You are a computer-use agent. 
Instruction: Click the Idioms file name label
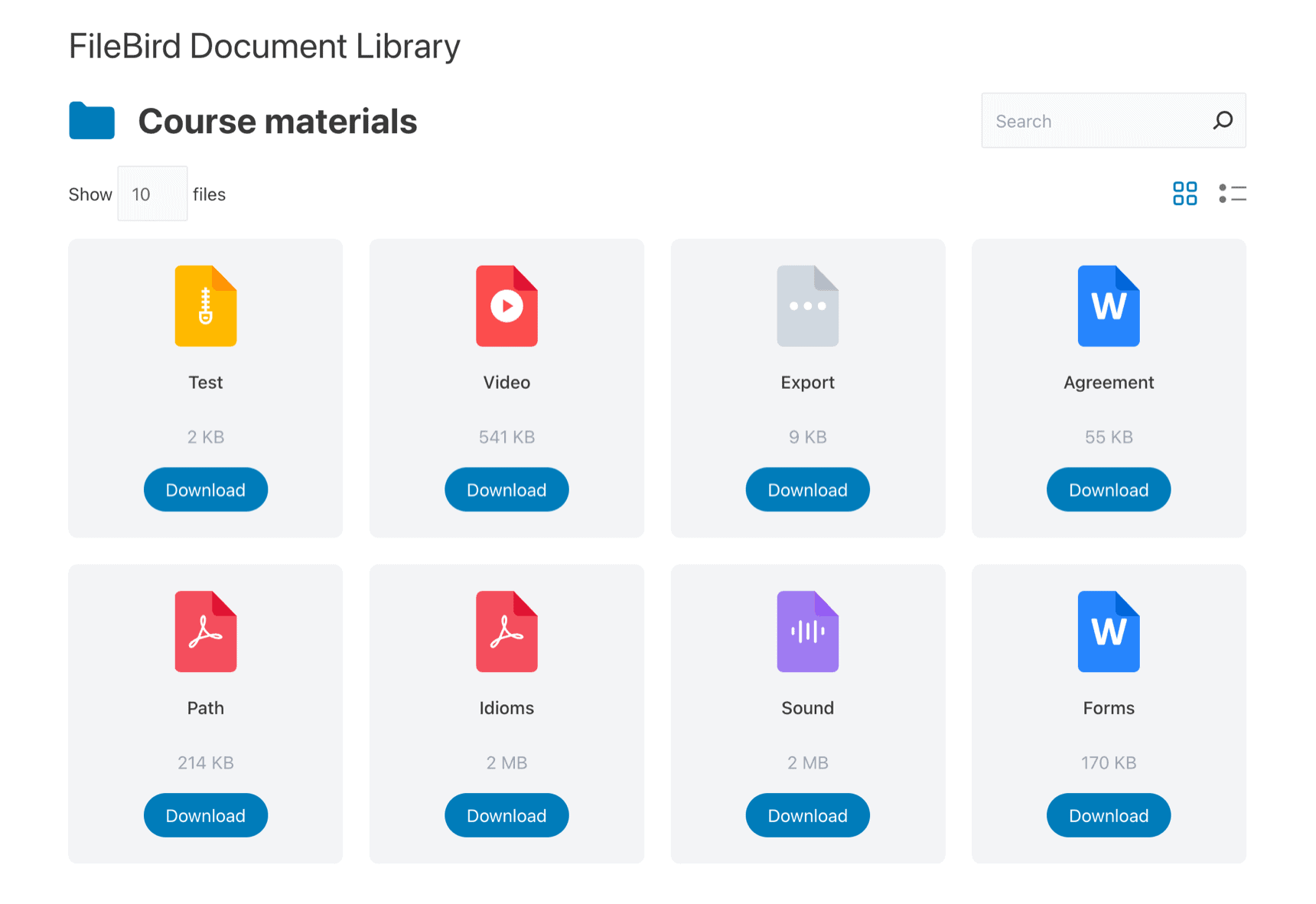pyautogui.click(x=507, y=708)
